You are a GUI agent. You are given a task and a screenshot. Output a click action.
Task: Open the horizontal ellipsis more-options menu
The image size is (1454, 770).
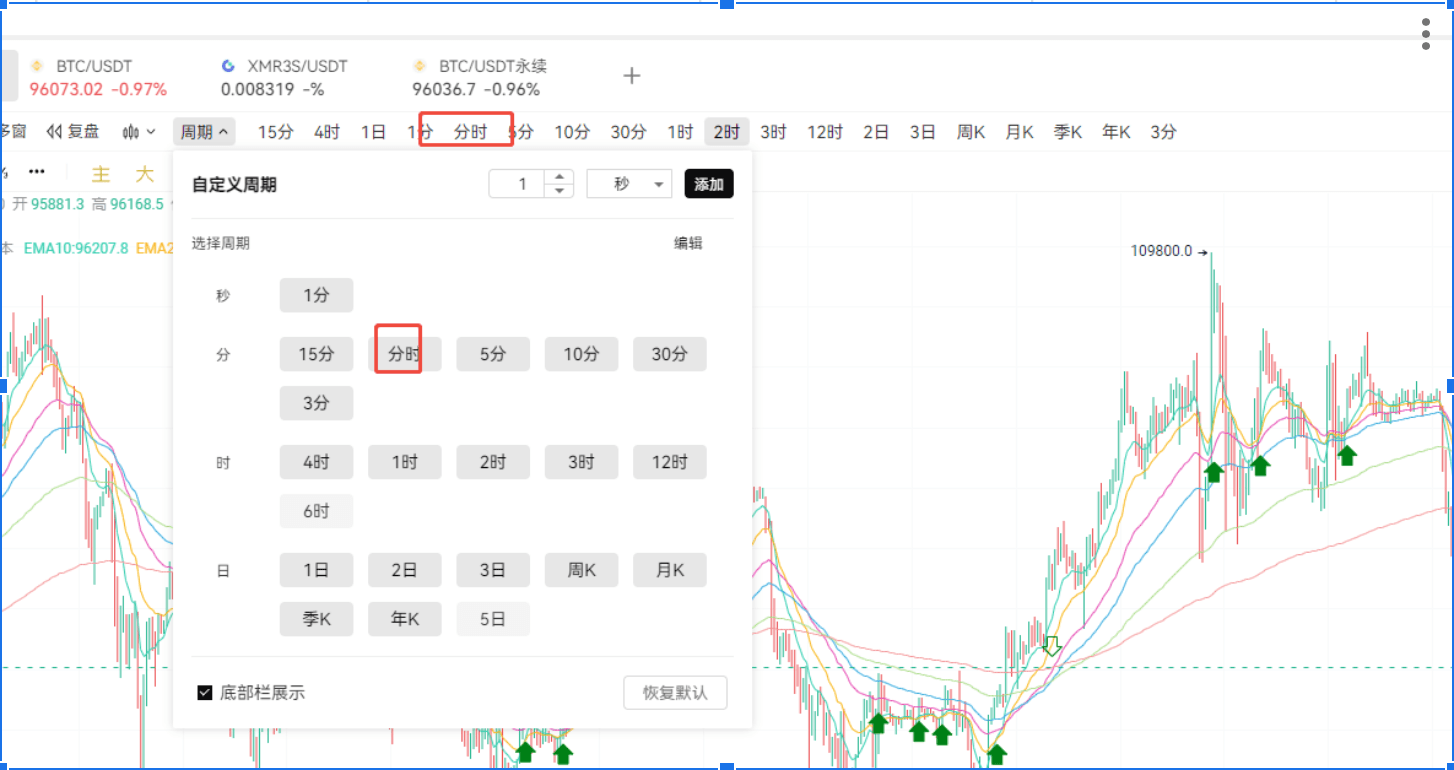[x=37, y=172]
